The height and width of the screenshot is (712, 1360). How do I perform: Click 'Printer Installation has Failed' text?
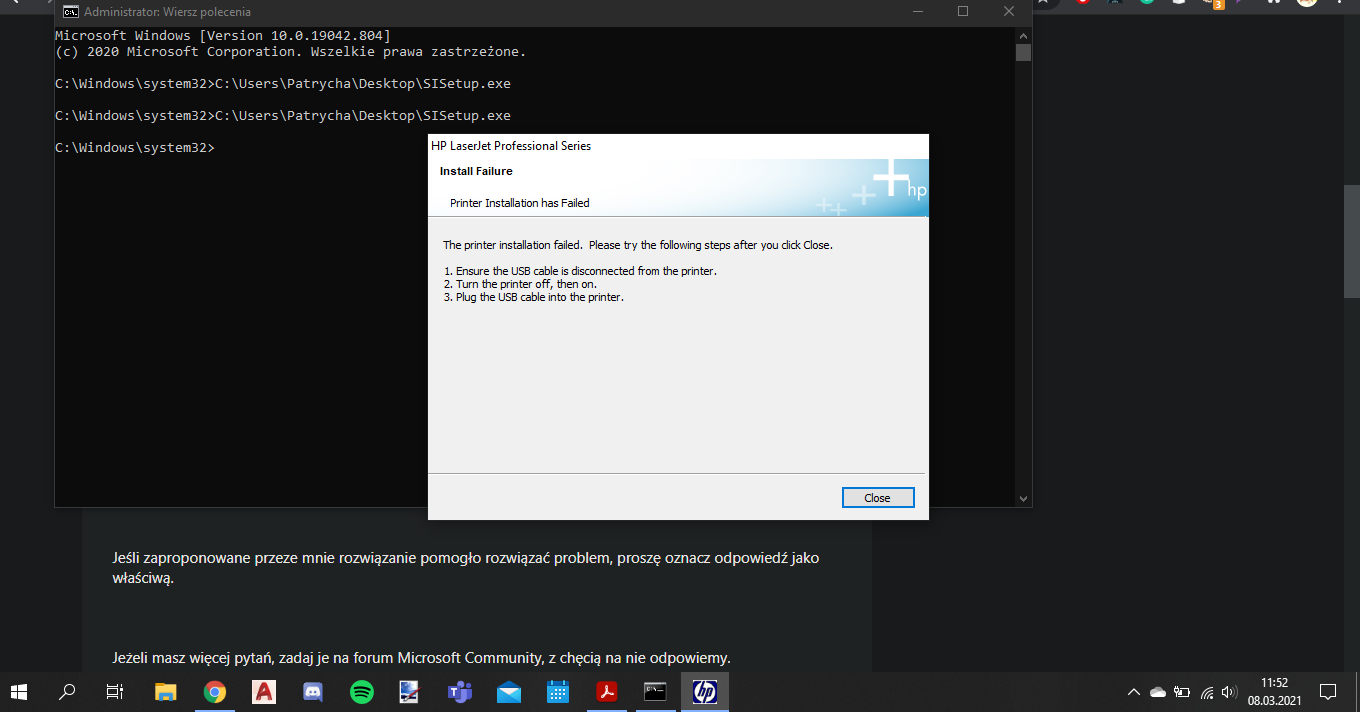[520, 203]
